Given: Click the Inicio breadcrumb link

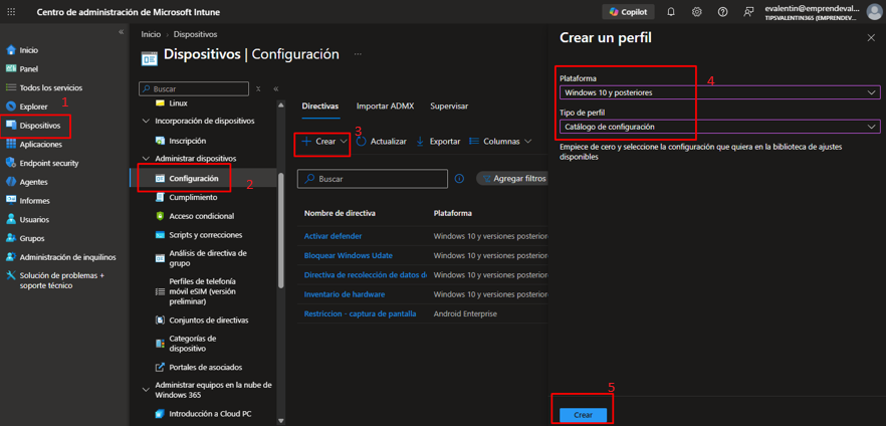Looking at the screenshot, I should [151, 34].
